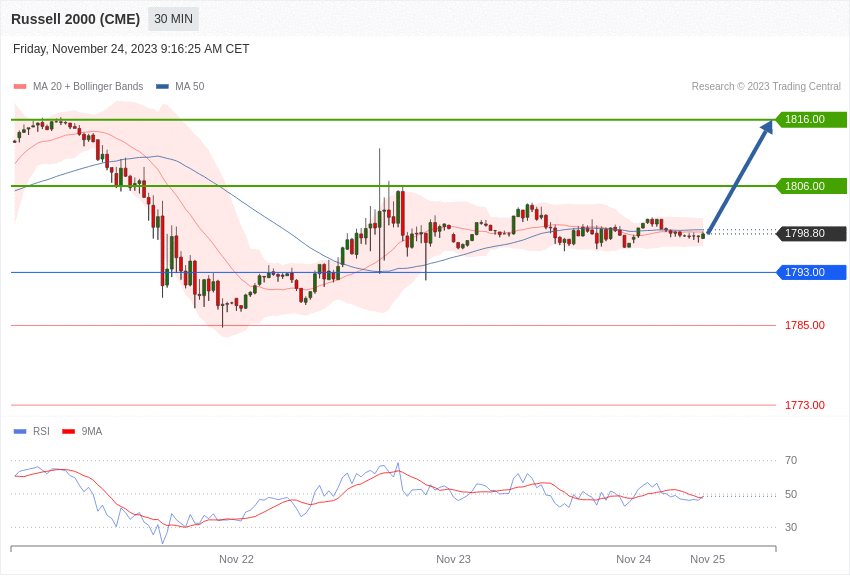Viewport: 850px width, 576px height.
Task: Click the MA 50 legend label
Action: point(190,86)
